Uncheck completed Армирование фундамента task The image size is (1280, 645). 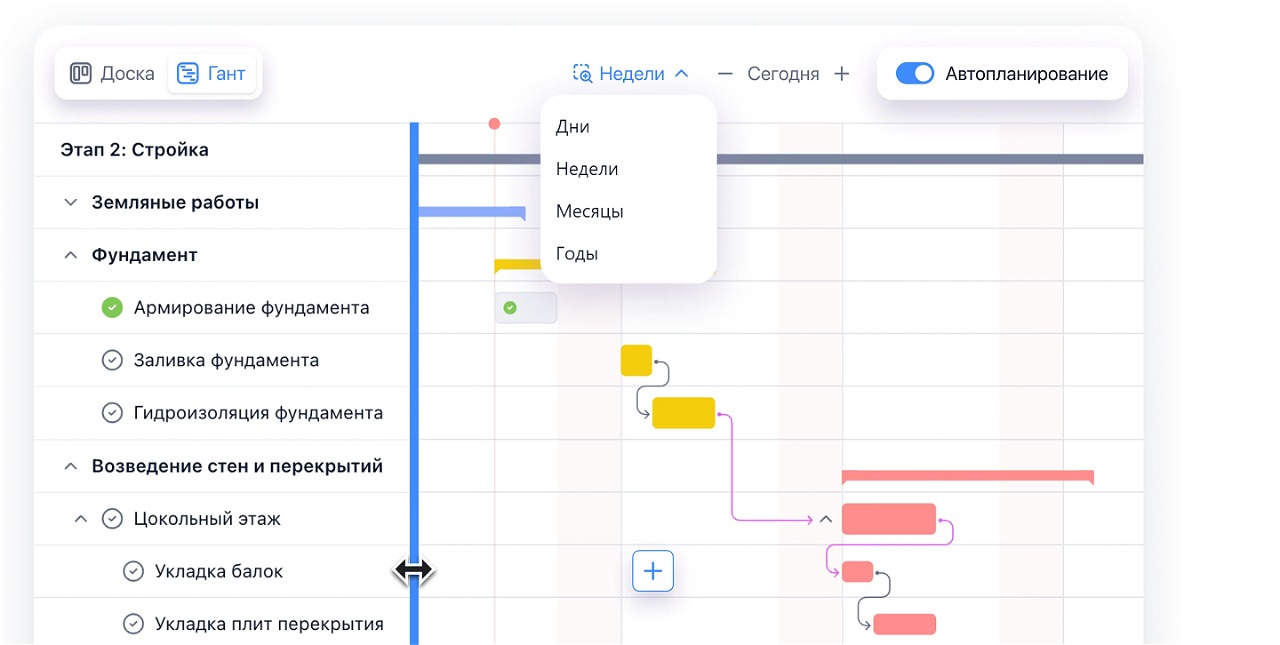pyautogui.click(x=112, y=308)
